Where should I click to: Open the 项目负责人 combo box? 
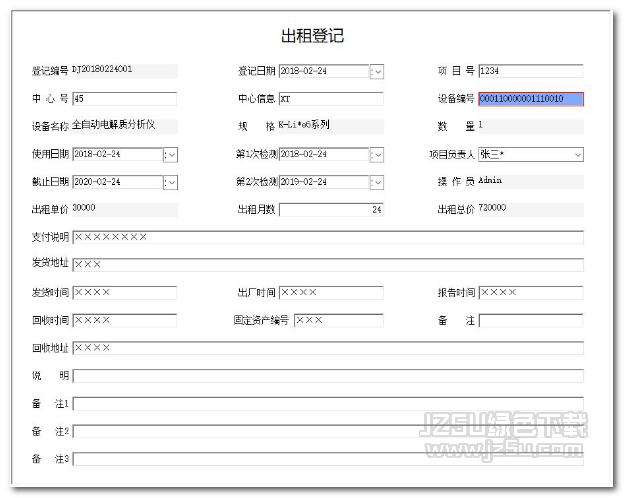pyautogui.click(x=531, y=154)
